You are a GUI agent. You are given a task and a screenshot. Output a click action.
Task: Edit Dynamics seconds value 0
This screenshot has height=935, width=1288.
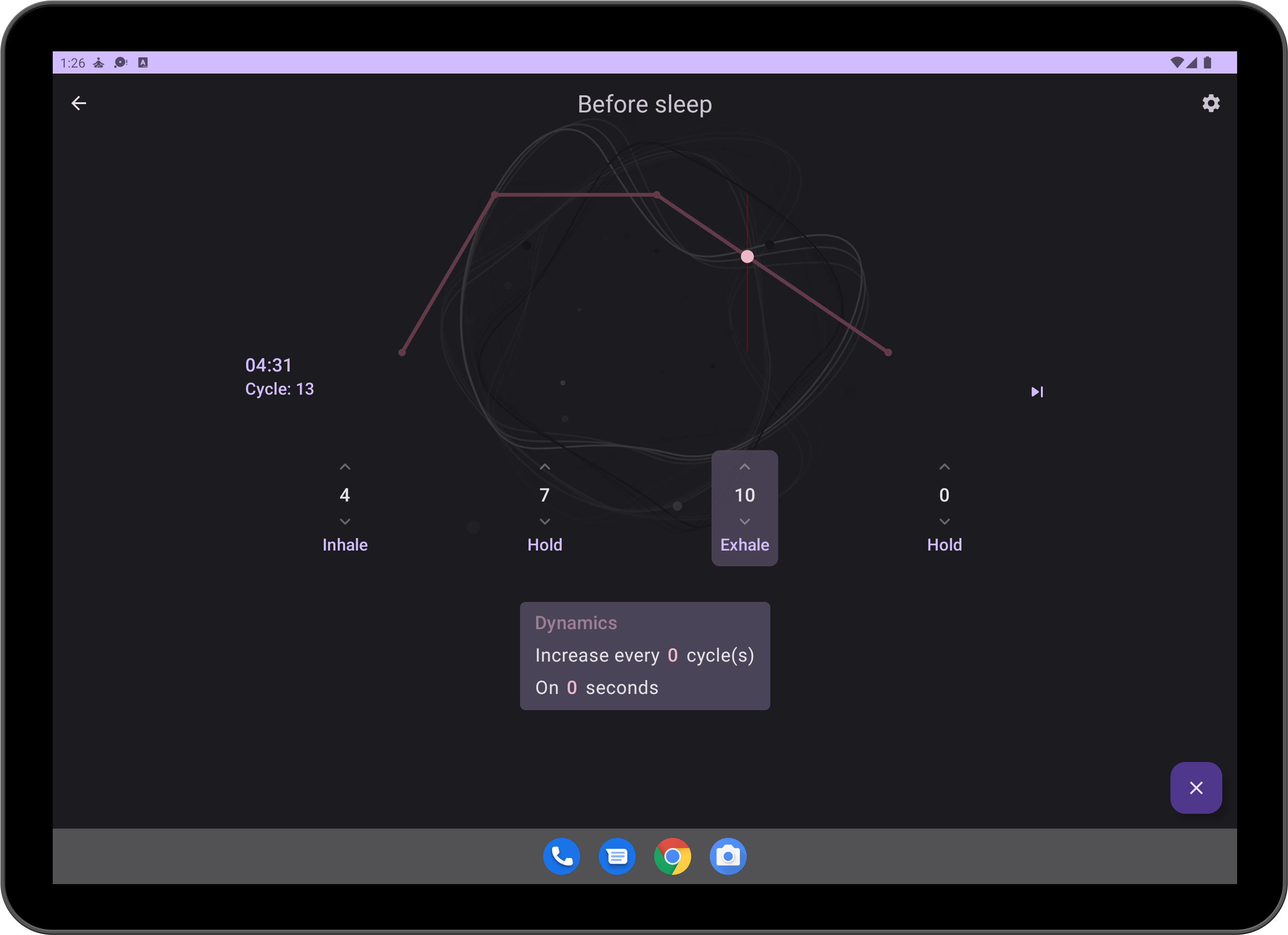[572, 687]
